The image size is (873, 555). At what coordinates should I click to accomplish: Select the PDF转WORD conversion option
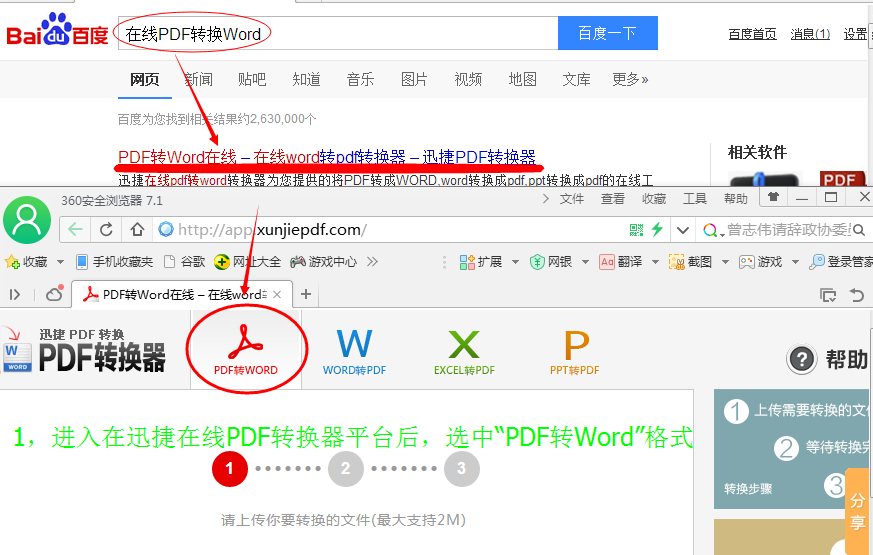(x=246, y=350)
